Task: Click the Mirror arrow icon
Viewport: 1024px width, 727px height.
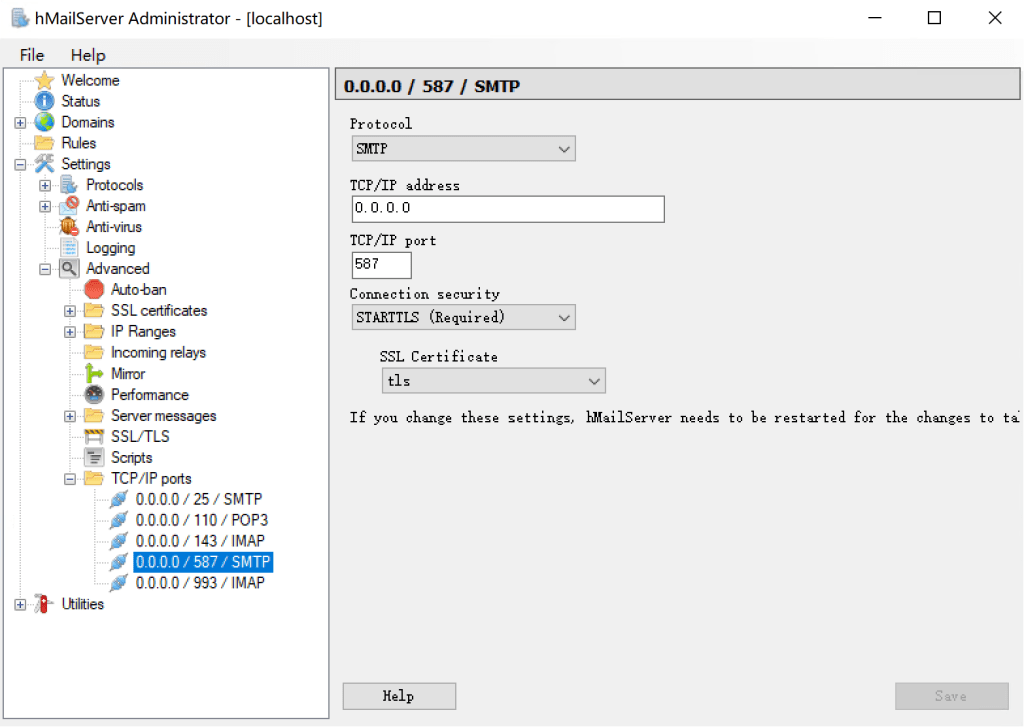Action: click(x=94, y=374)
